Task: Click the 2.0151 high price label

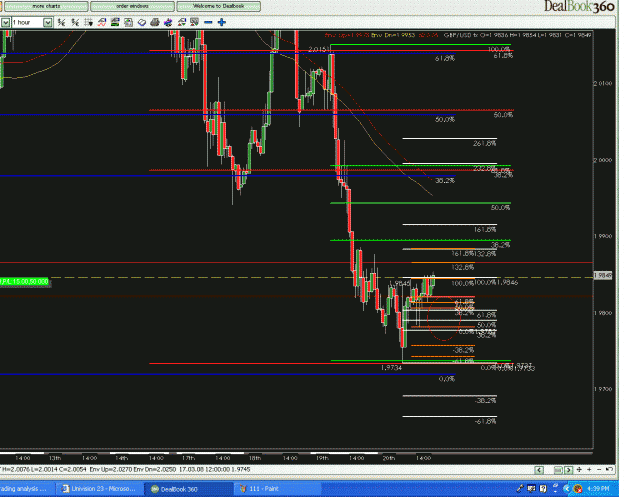Action: (319, 50)
